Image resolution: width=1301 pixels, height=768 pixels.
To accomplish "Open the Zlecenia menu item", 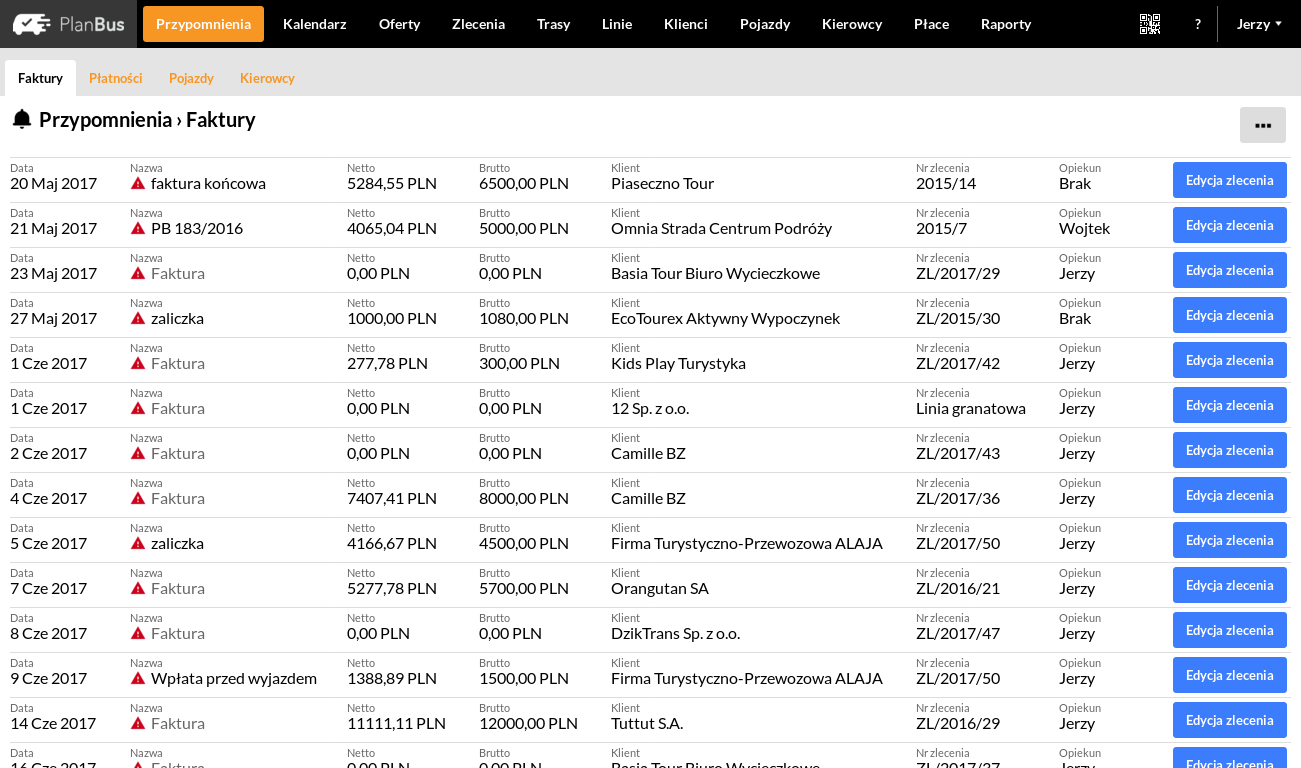I will (x=478, y=24).
